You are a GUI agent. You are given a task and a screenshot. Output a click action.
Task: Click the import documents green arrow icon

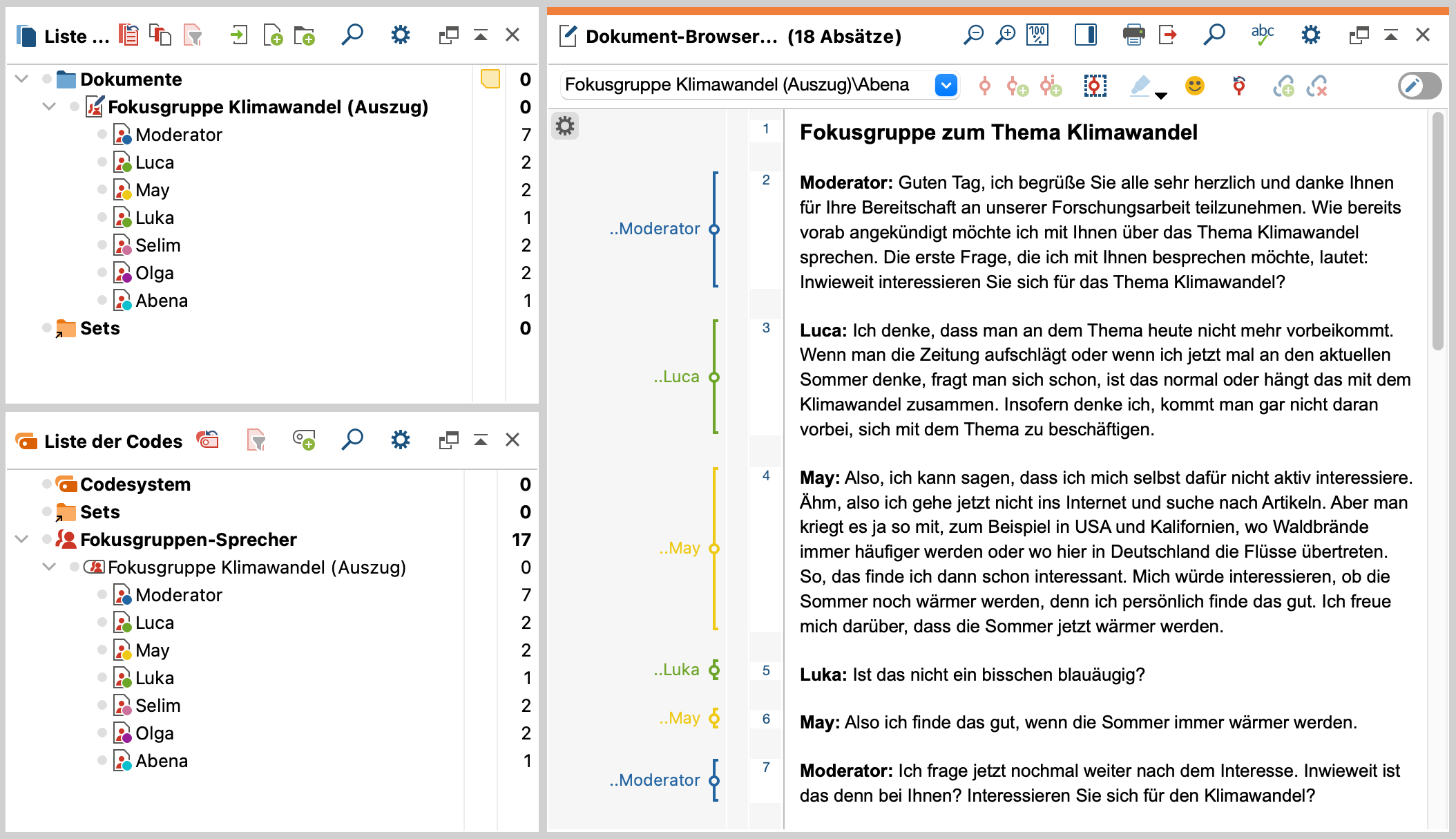click(239, 35)
